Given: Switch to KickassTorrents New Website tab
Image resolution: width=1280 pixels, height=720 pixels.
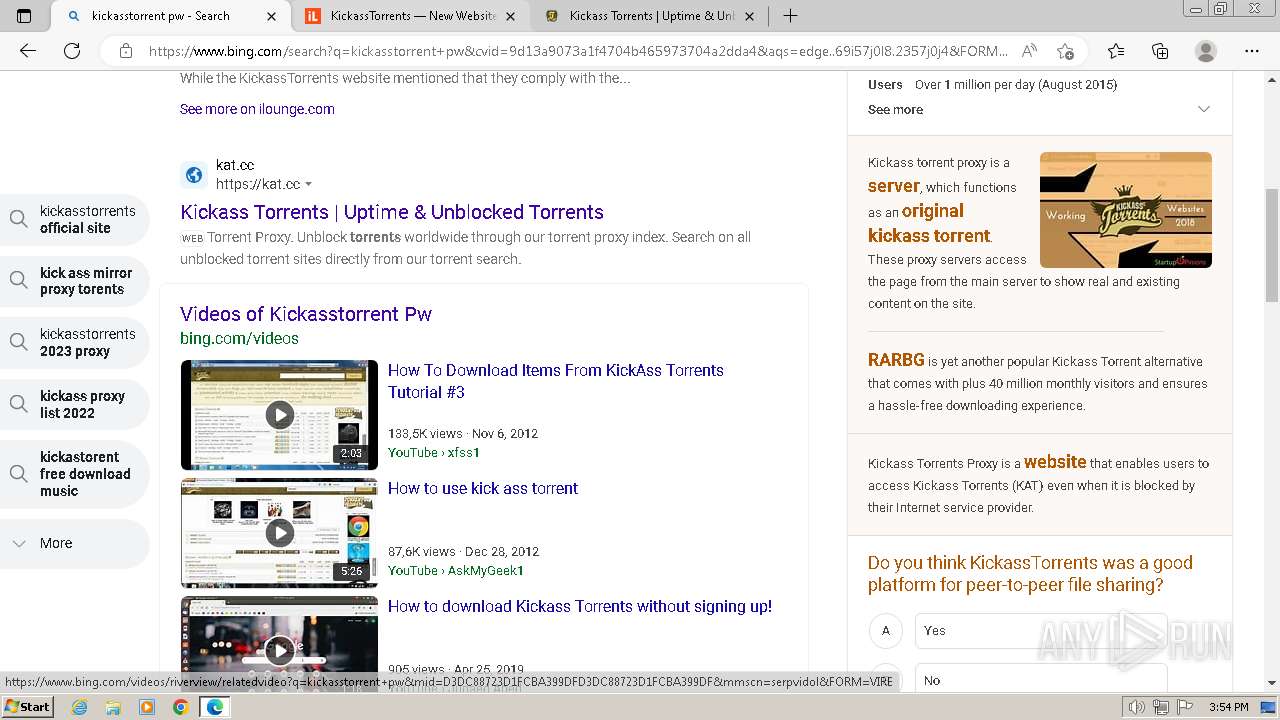Looking at the screenshot, I should point(412,16).
